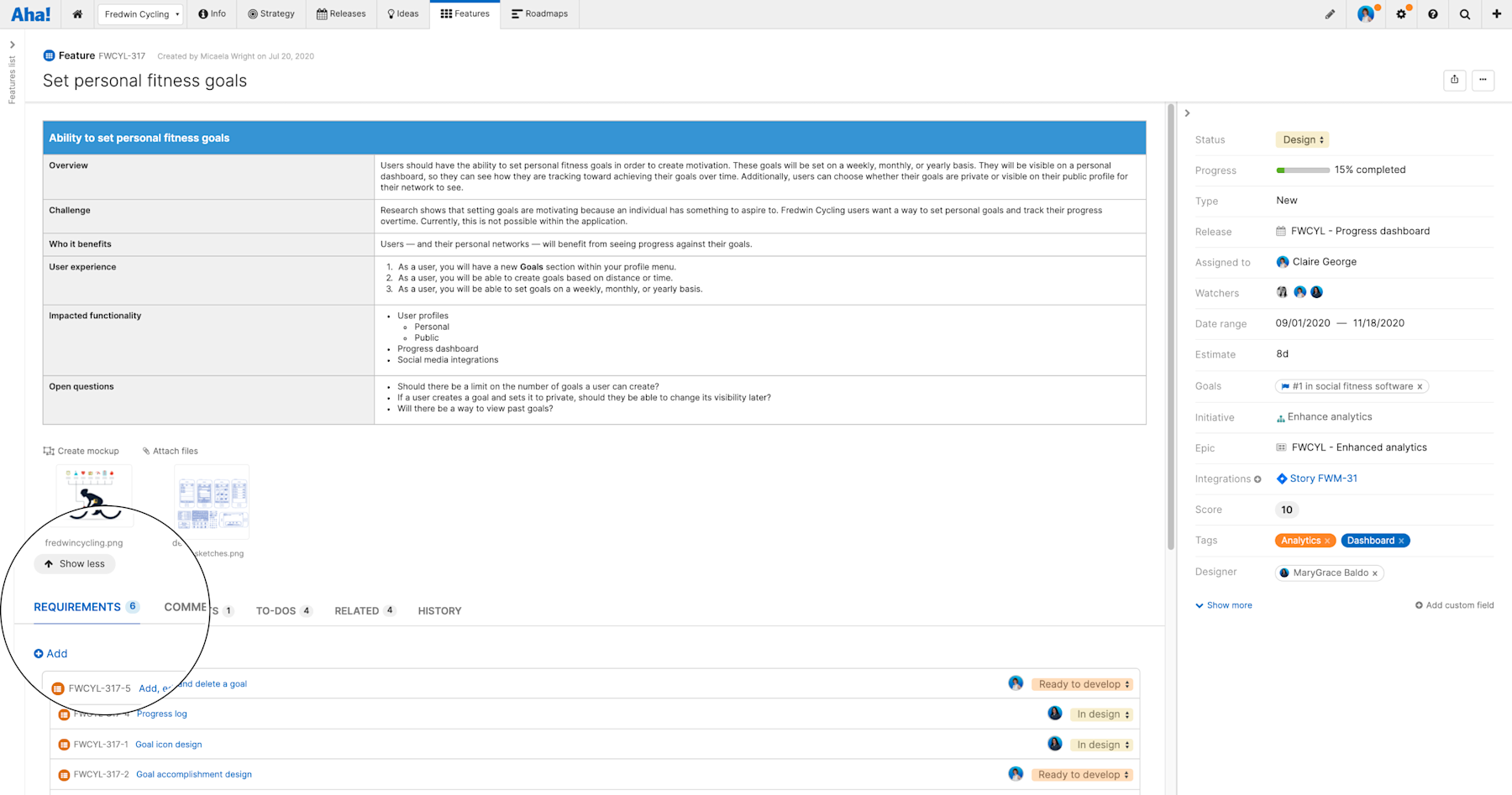Open the Ideas section from the navigation
This screenshot has width=1512, height=795.
pyautogui.click(x=402, y=13)
